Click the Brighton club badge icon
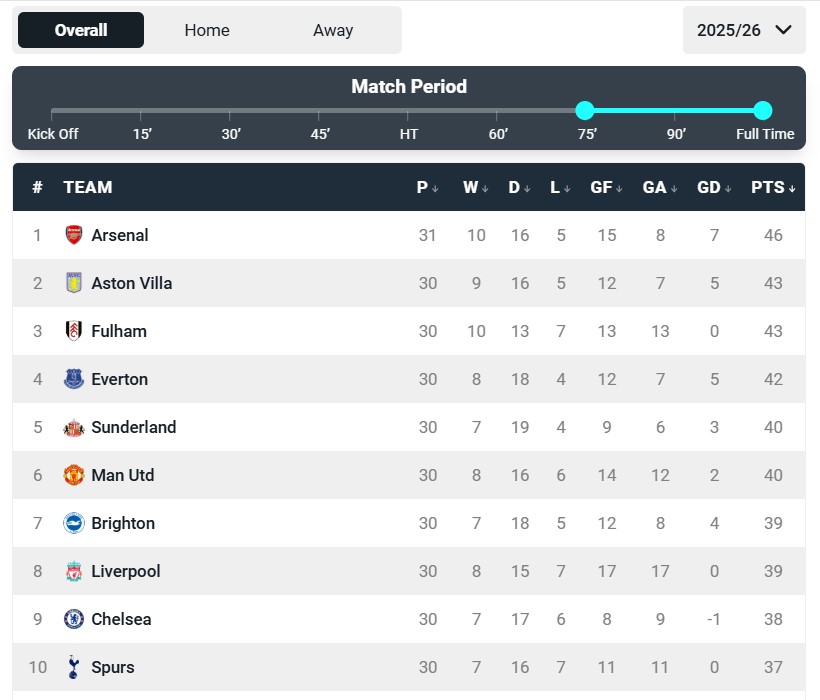Viewport: 820px width, 700px height. (x=74, y=523)
